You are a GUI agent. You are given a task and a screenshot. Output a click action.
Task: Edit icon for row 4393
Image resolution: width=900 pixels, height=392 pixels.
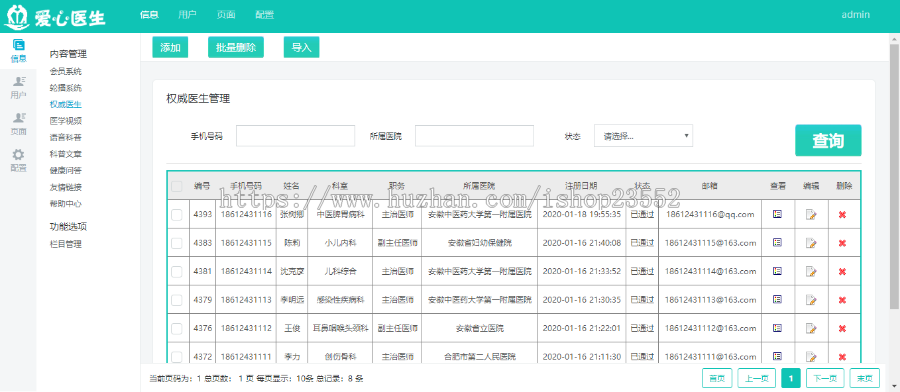[810, 215]
